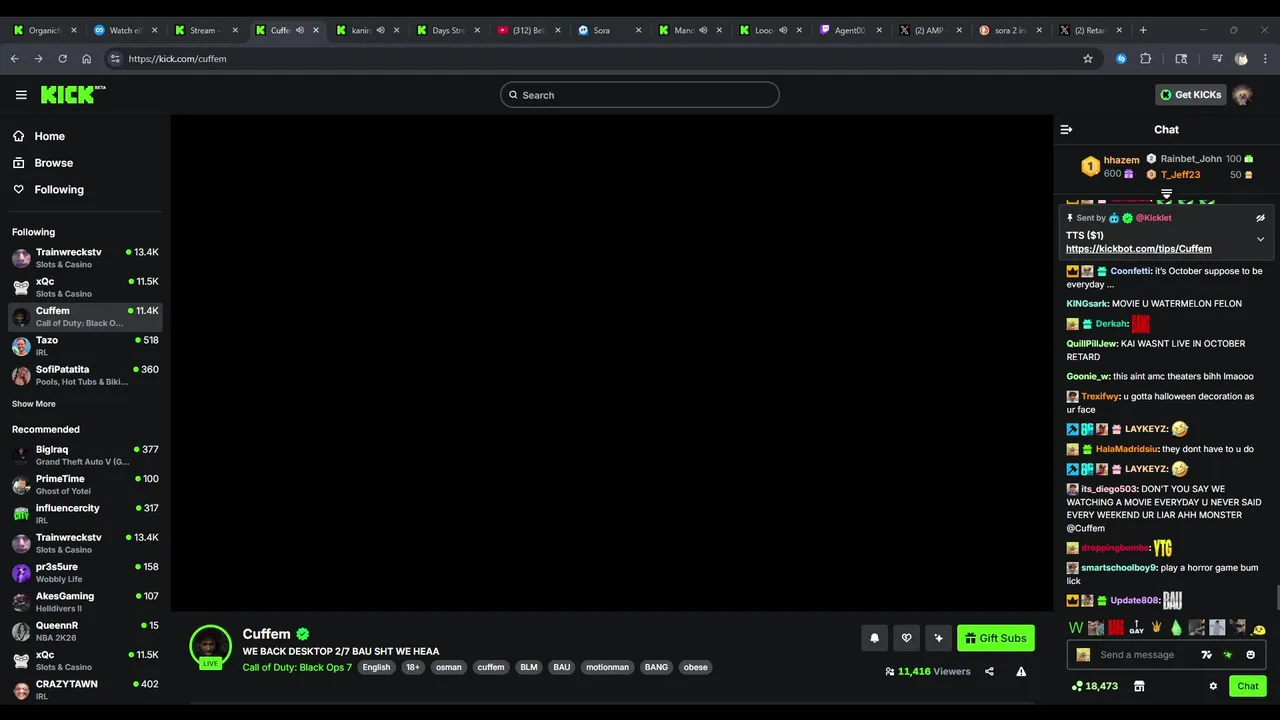1280x720 pixels.
Task: Click the KICK logo
Action: click(72, 95)
